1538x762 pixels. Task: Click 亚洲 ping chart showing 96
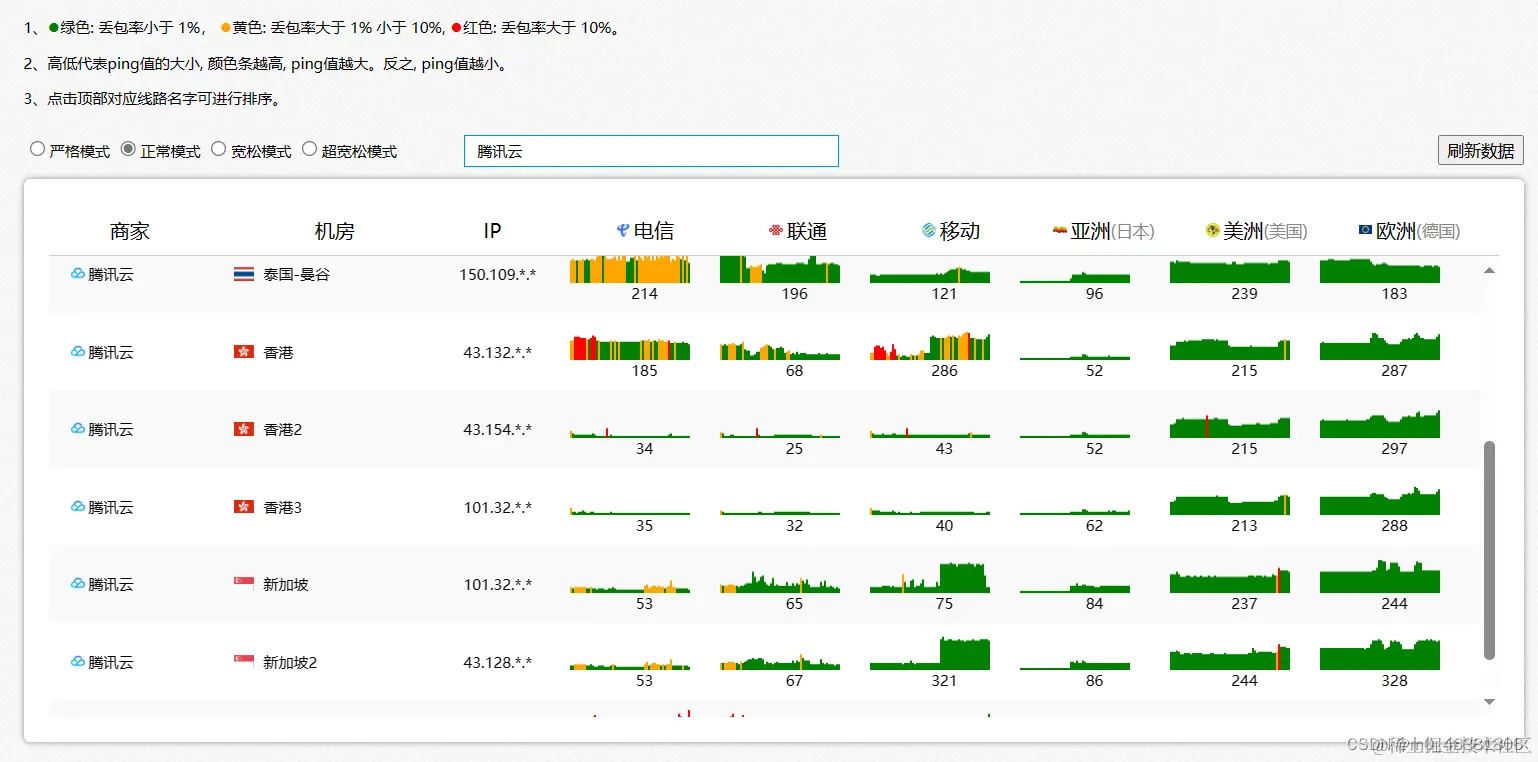click(1075, 277)
